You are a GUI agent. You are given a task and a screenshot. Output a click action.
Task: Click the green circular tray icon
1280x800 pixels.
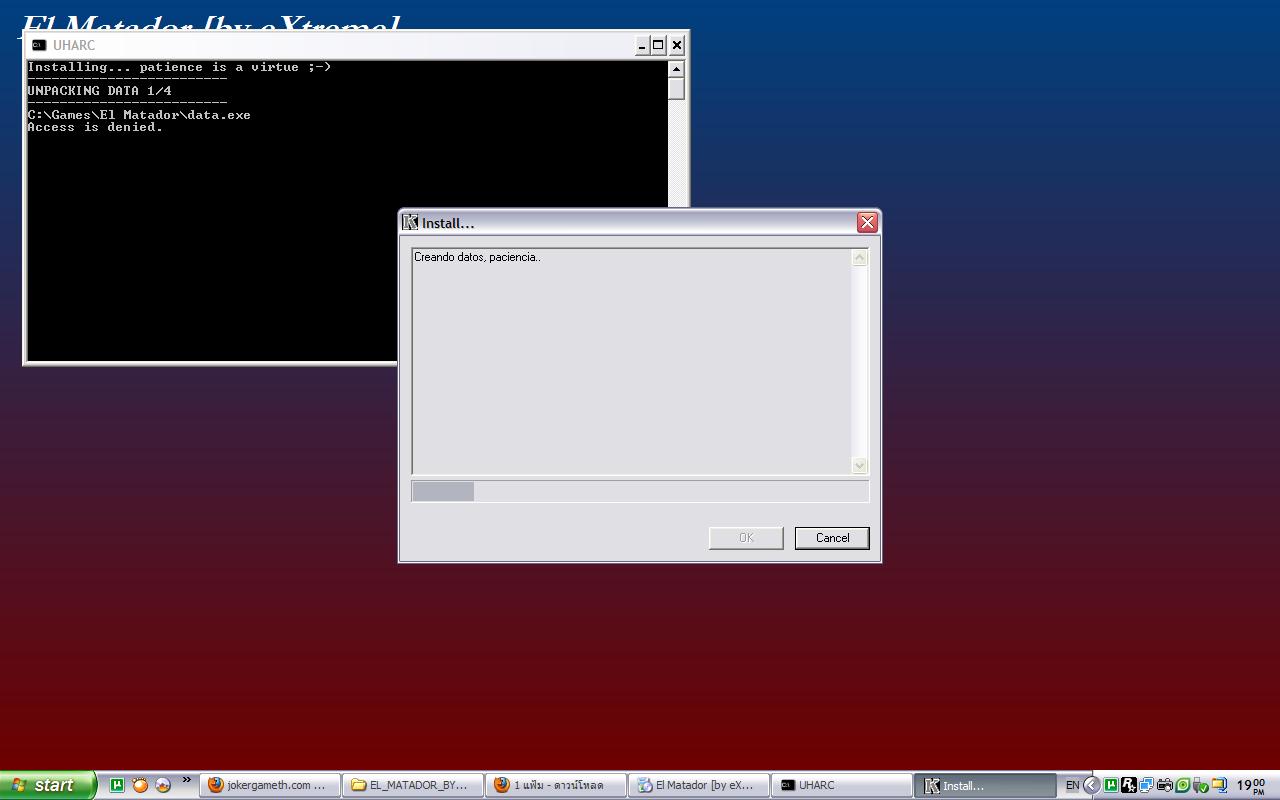tap(1183, 785)
